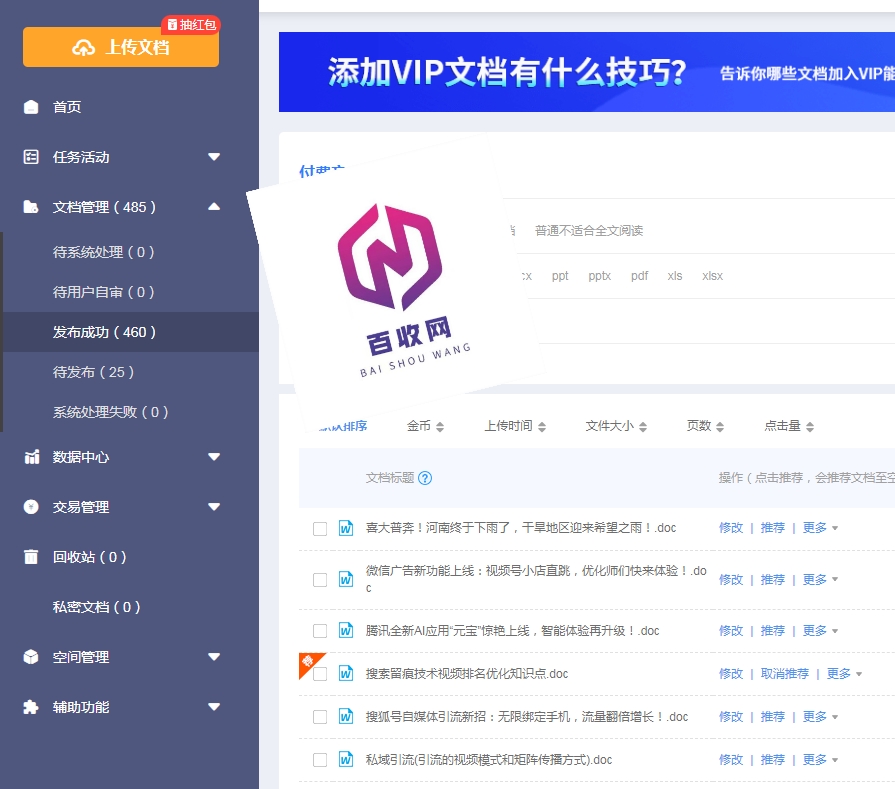895x789 pixels.
Task: Open 待系统处理 (0) submenu
Action: pyautogui.click(x=103, y=252)
